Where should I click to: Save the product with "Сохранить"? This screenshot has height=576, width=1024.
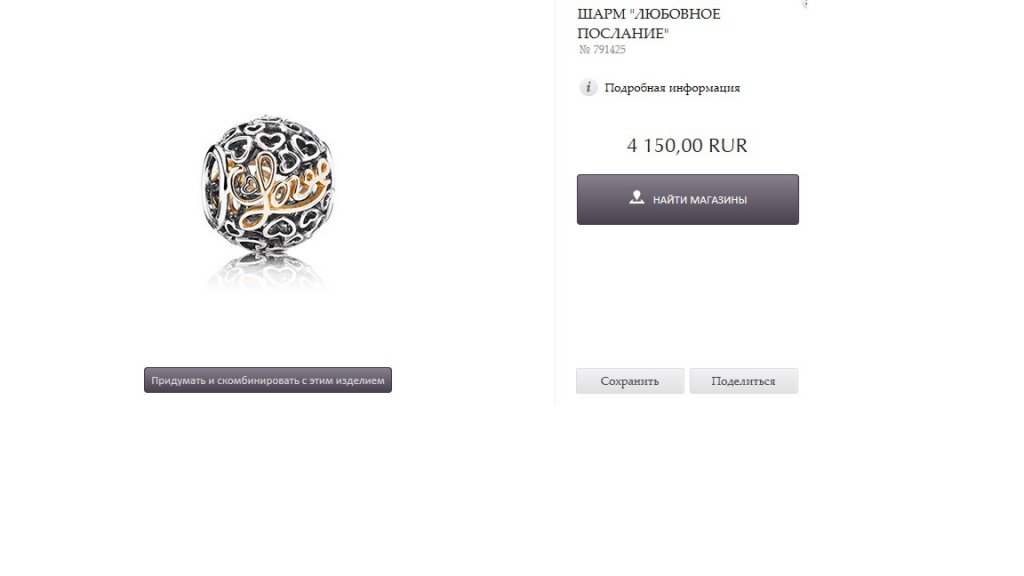tap(630, 381)
